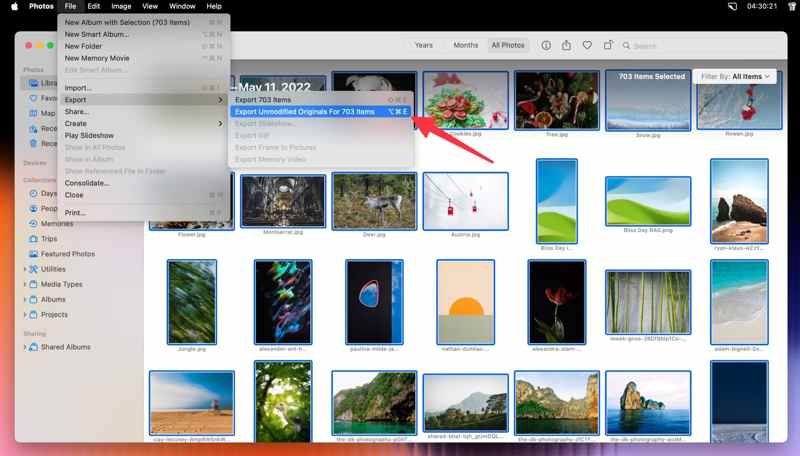Choose Import menu item

point(143,88)
